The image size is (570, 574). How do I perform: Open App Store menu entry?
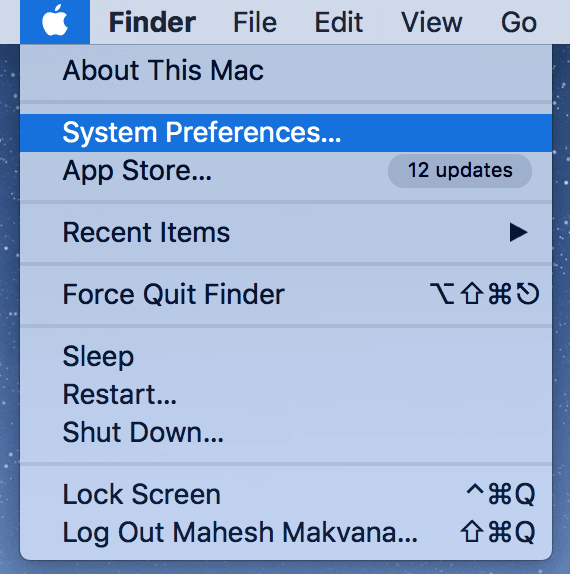[x=286, y=171]
